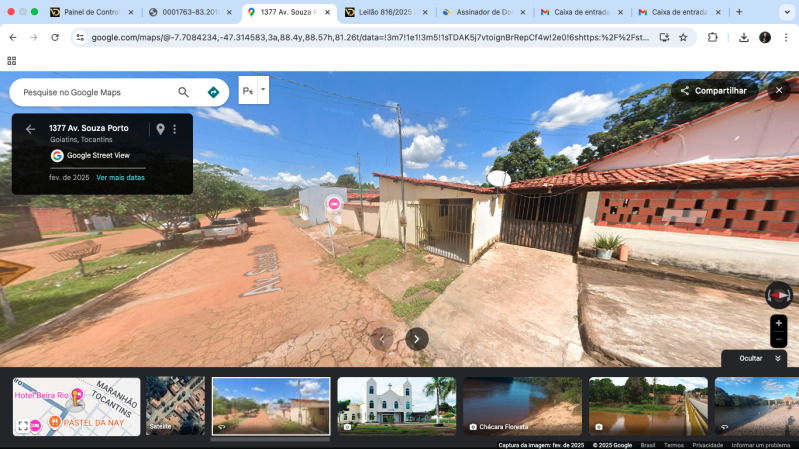This screenshot has height=449, width=799.
Task: Open the extensions puzzle icon
Action: [712, 37]
